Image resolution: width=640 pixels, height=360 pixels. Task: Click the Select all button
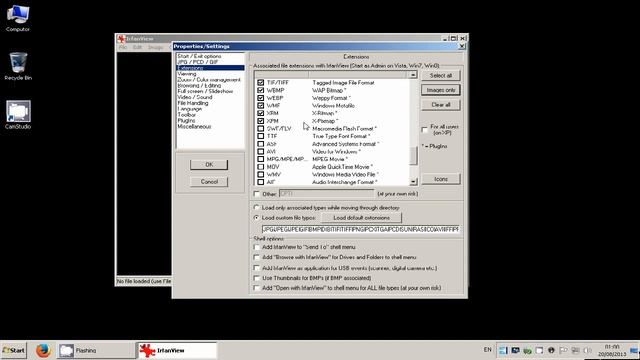441,76
